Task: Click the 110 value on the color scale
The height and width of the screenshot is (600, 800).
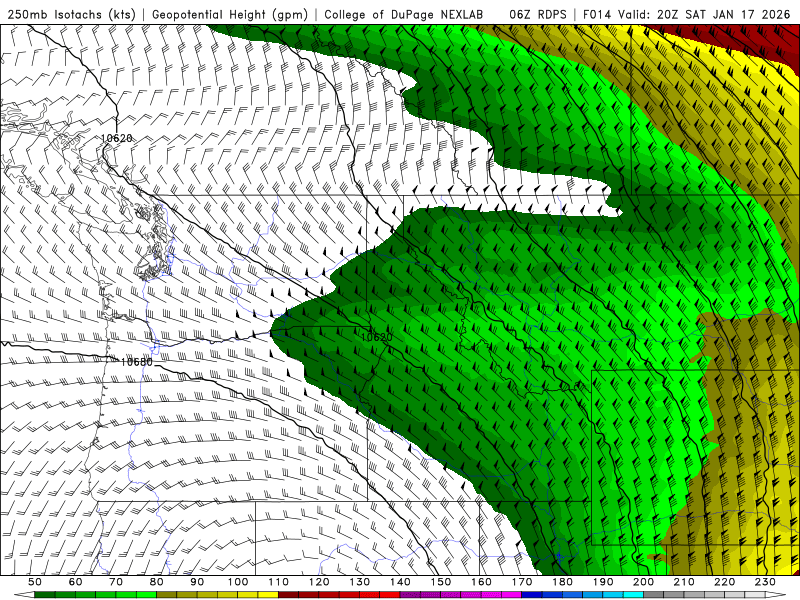Action: (279, 582)
